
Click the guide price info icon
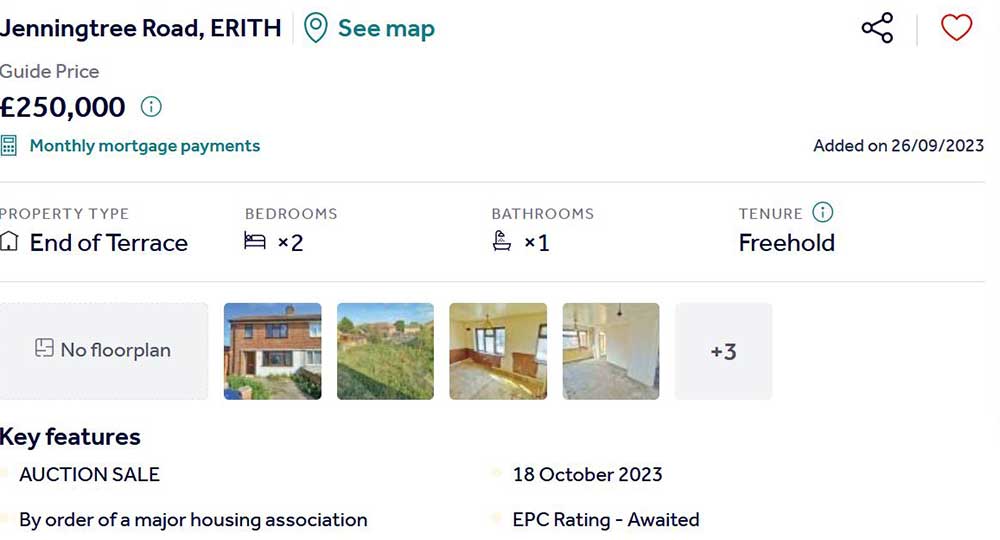(151, 107)
